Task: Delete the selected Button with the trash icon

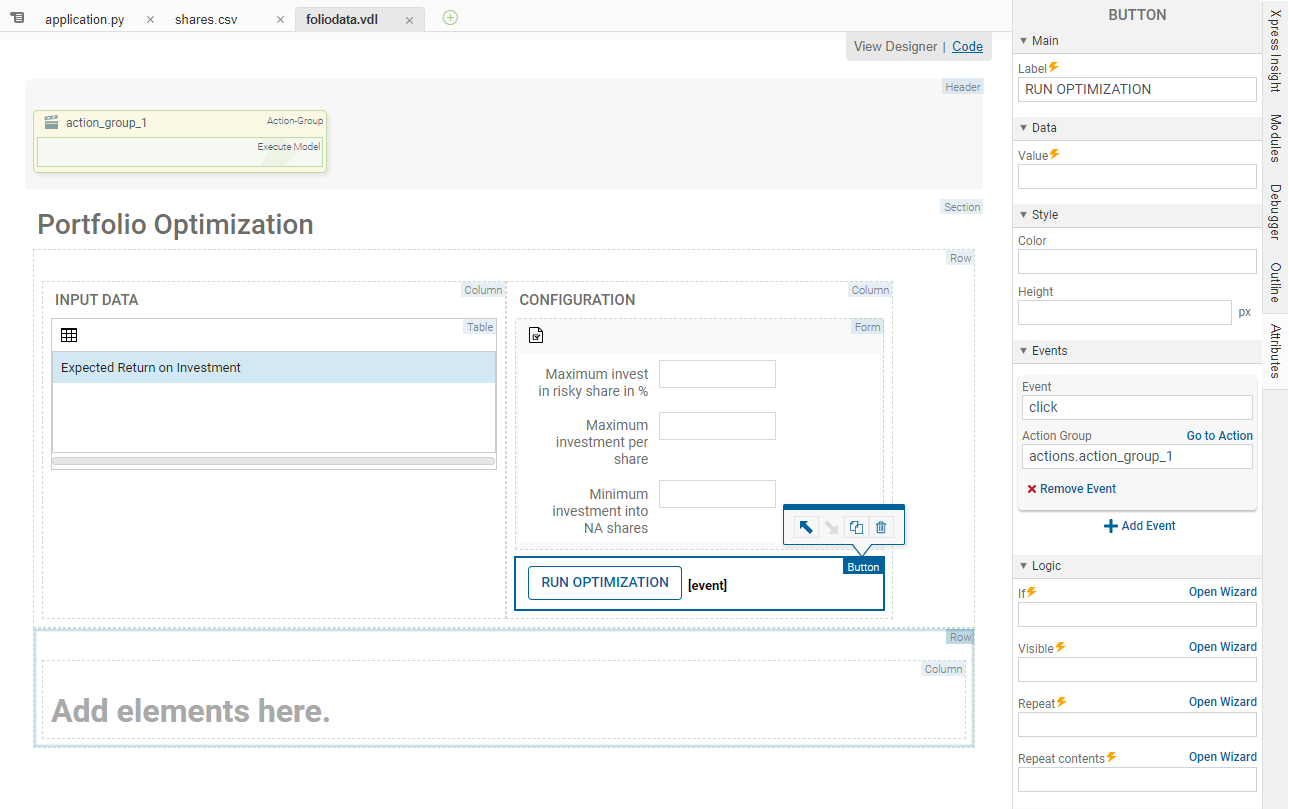Action: coord(880,527)
